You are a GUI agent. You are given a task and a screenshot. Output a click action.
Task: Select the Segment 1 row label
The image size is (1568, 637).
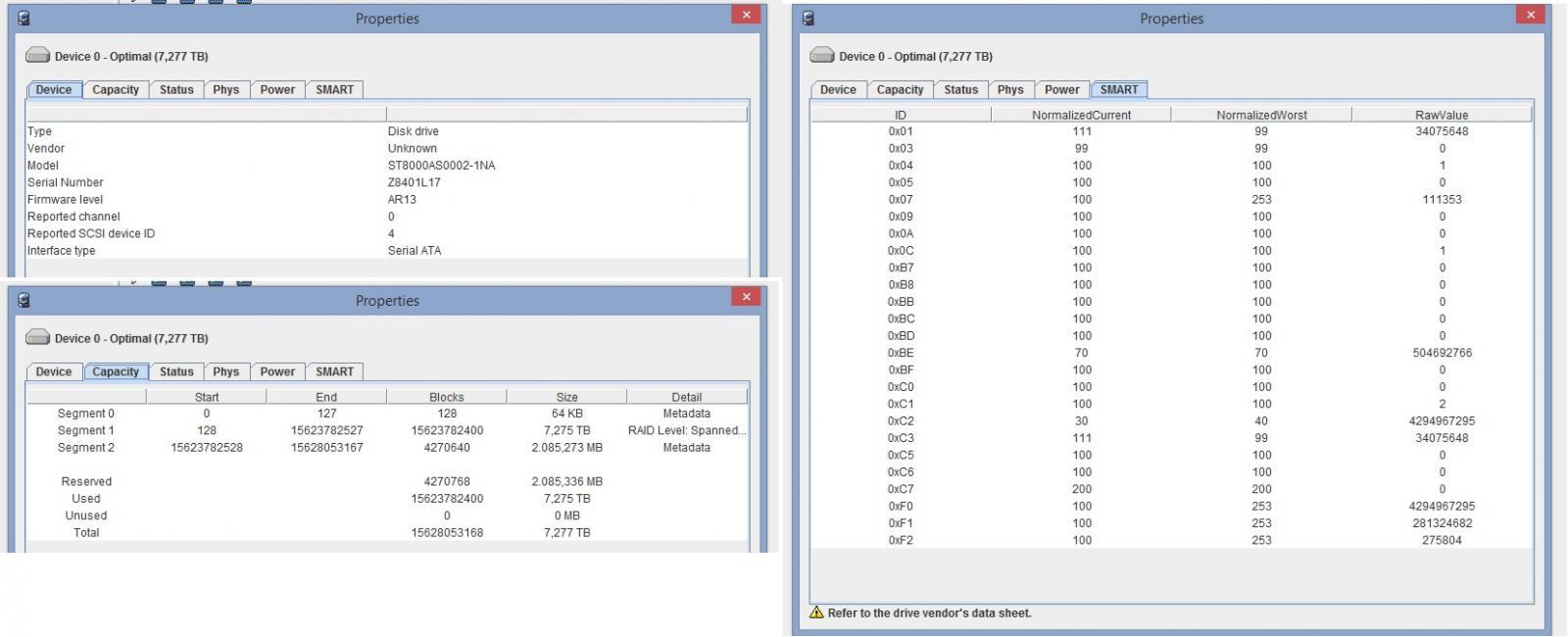click(86, 430)
